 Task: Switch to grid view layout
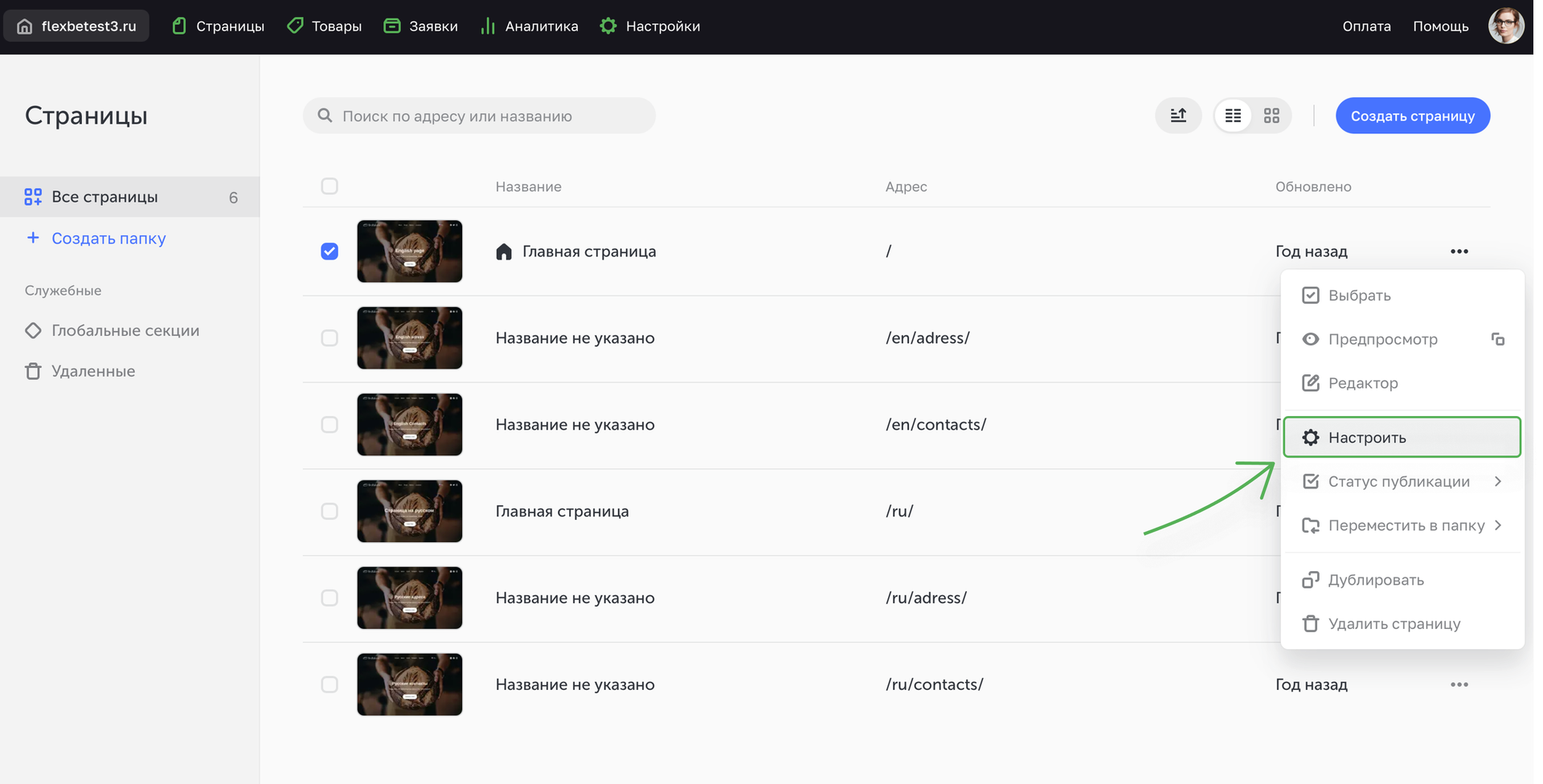tap(1271, 116)
